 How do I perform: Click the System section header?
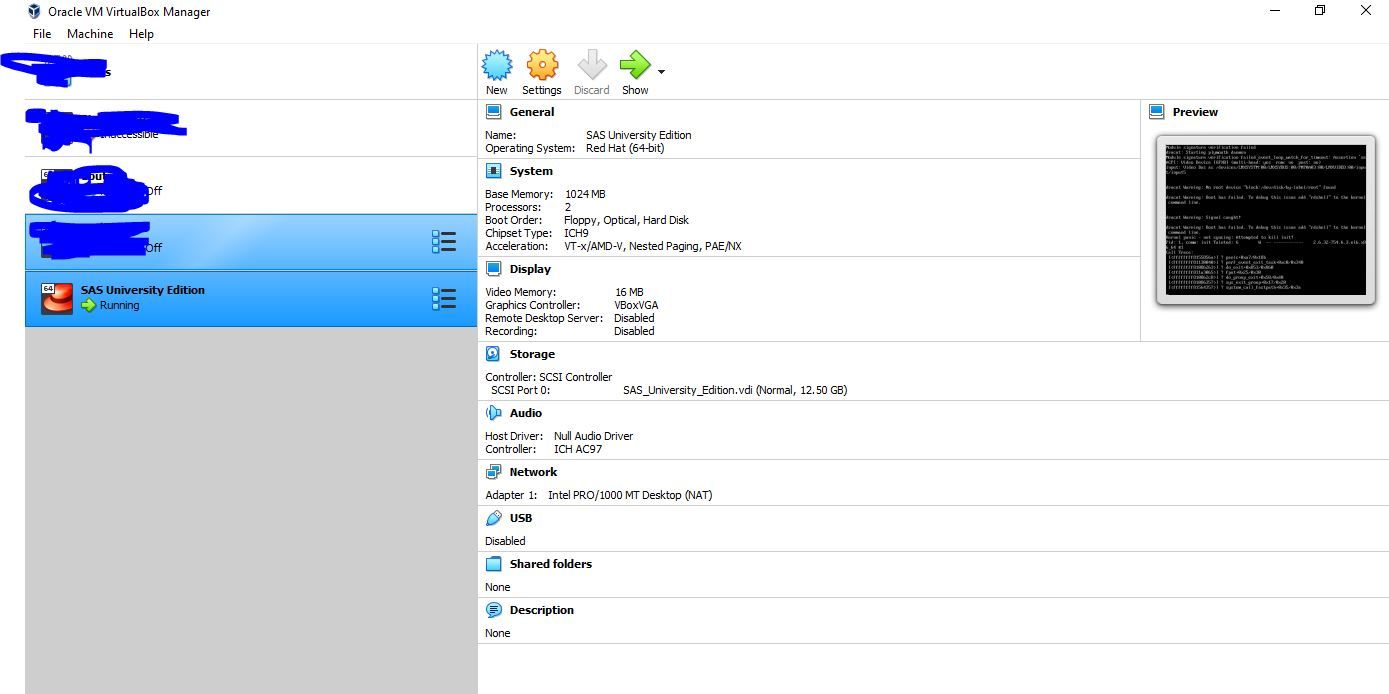pyautogui.click(x=531, y=171)
